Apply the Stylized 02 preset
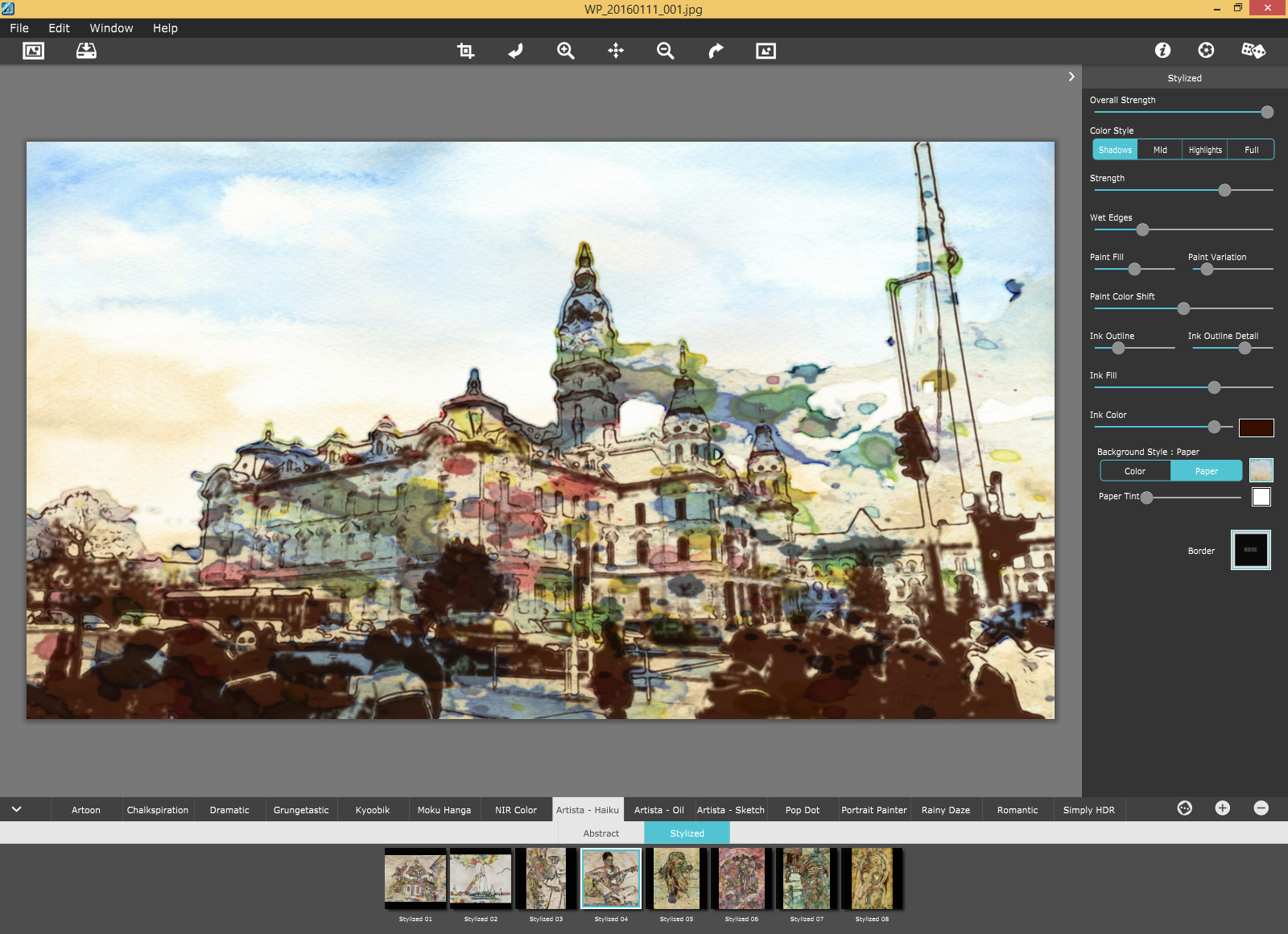 [481, 878]
